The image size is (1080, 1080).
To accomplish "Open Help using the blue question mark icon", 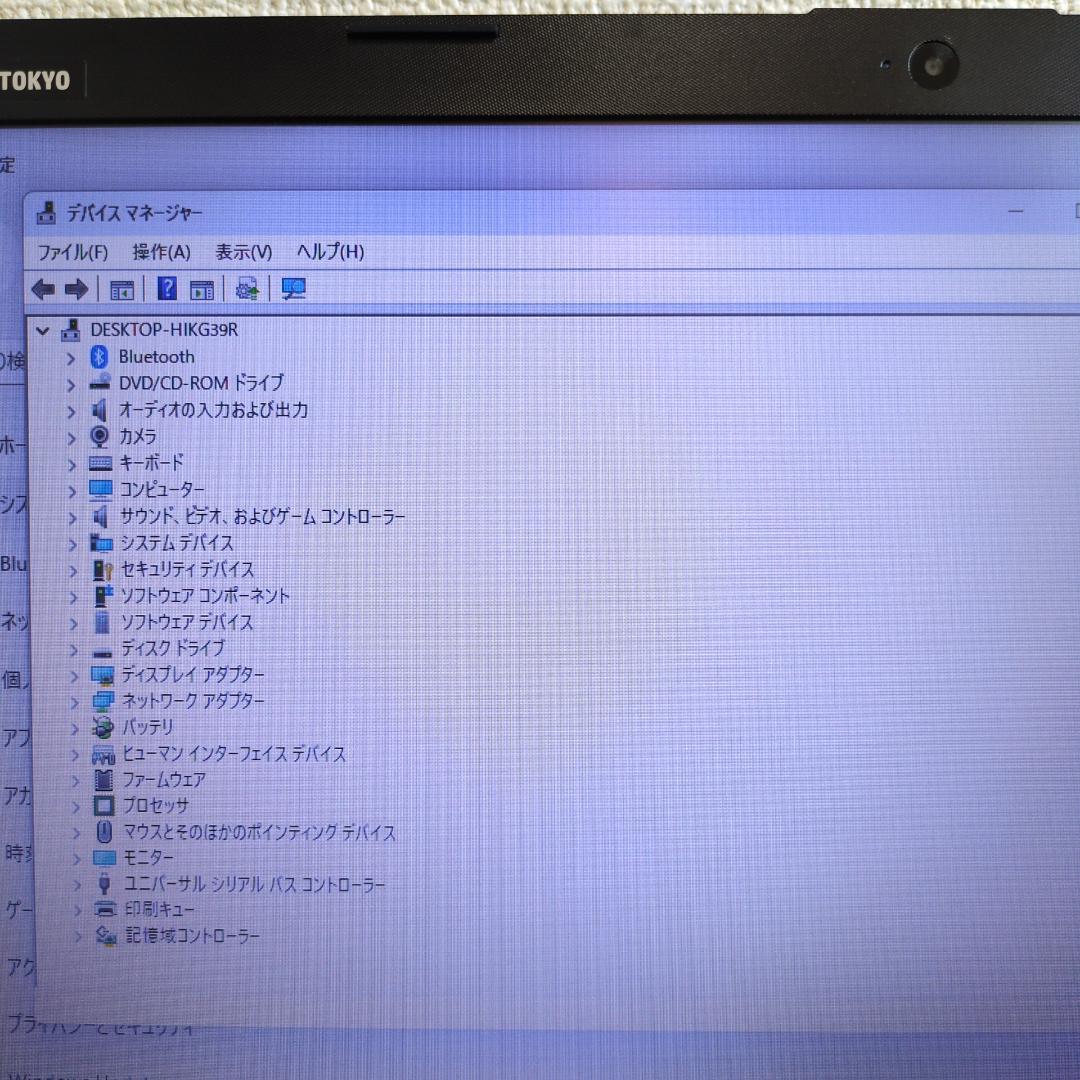I will 167,289.
